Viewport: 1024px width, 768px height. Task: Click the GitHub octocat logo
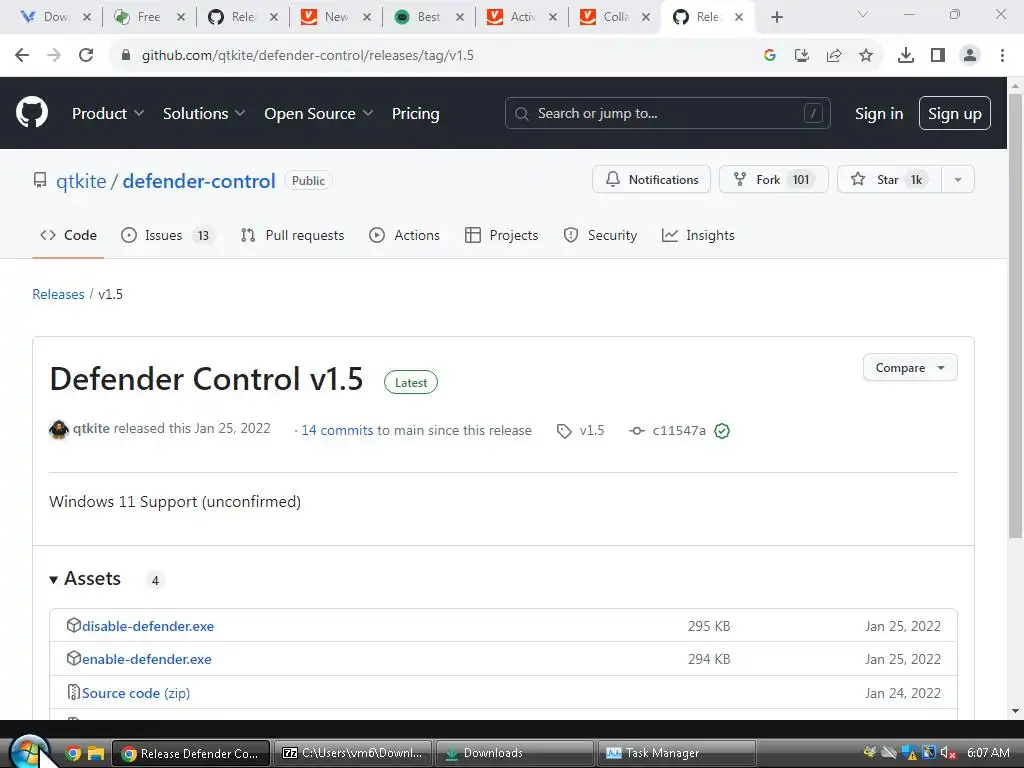click(x=32, y=112)
